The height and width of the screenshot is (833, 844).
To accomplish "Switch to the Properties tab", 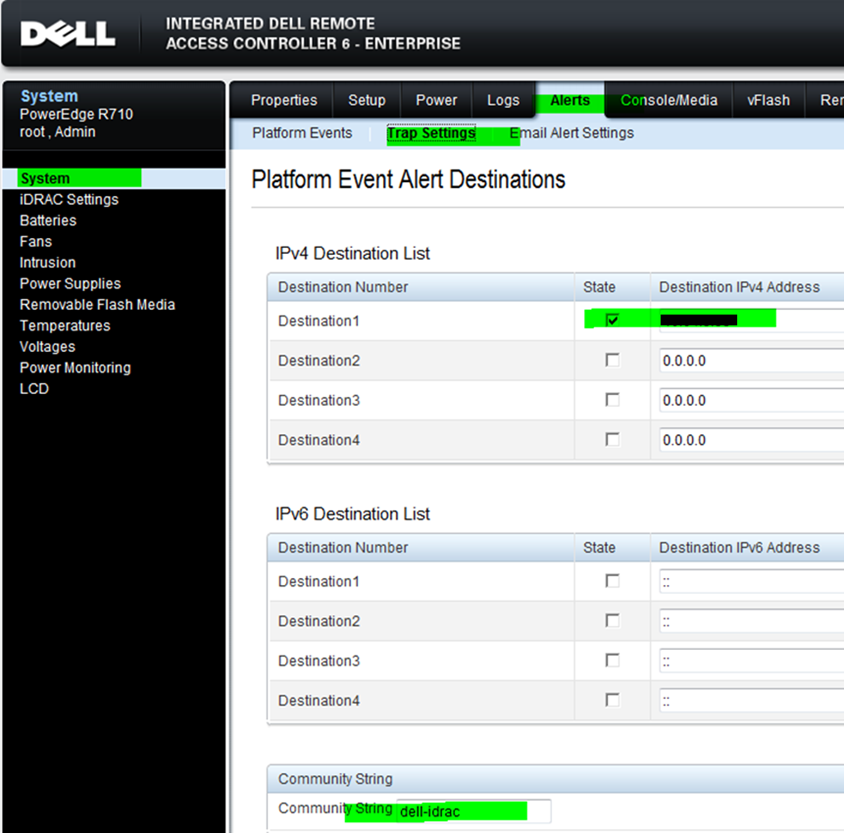I will point(283,100).
